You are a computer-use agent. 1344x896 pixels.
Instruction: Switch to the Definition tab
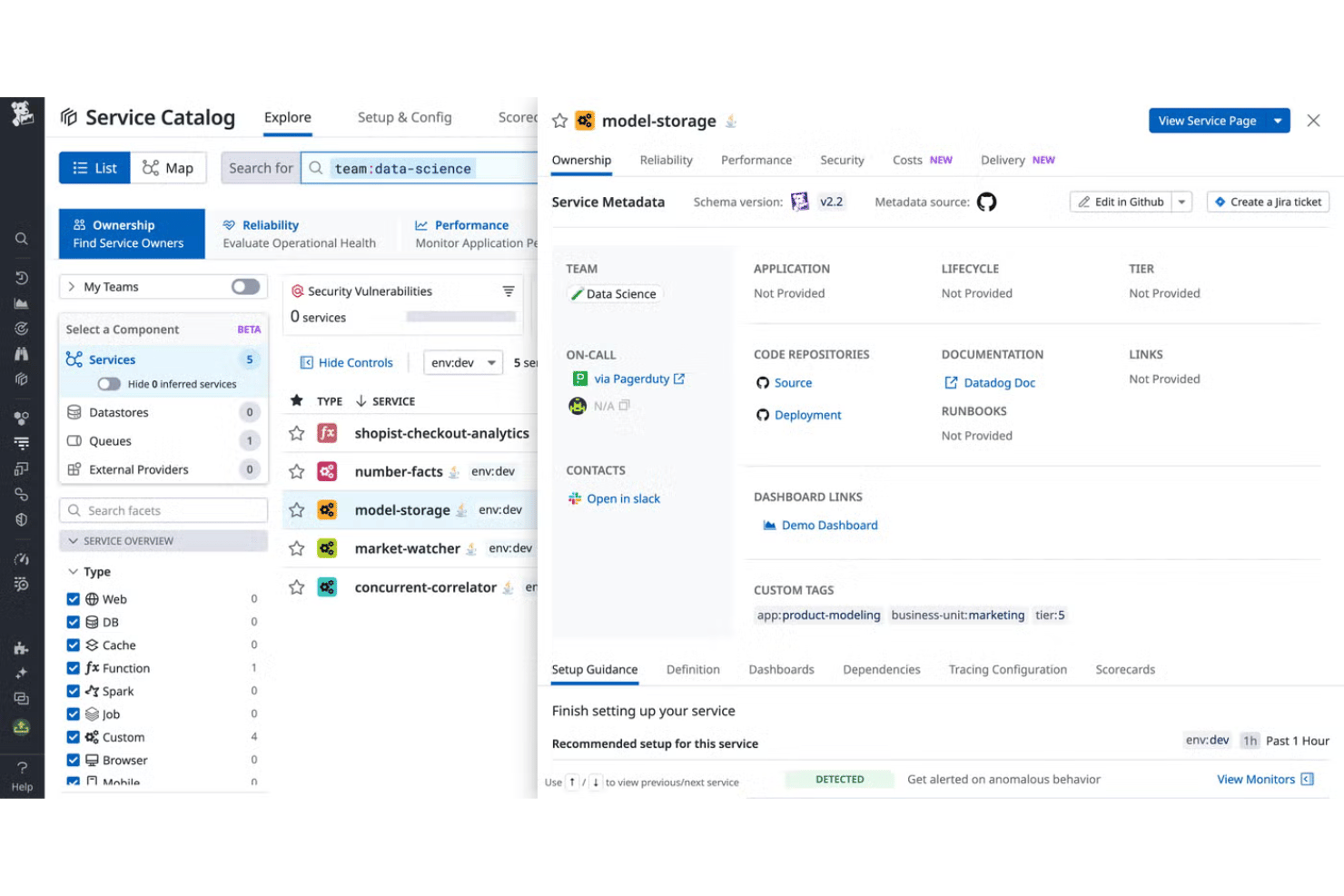[x=693, y=670]
